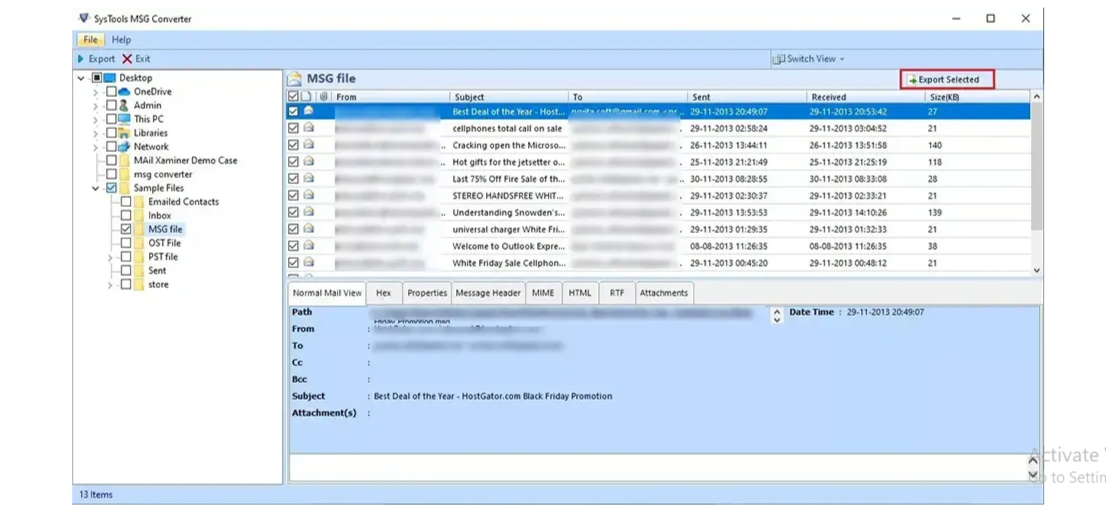The image size is (1106, 513).
Task: Expand the store tree node
Action: [110, 285]
